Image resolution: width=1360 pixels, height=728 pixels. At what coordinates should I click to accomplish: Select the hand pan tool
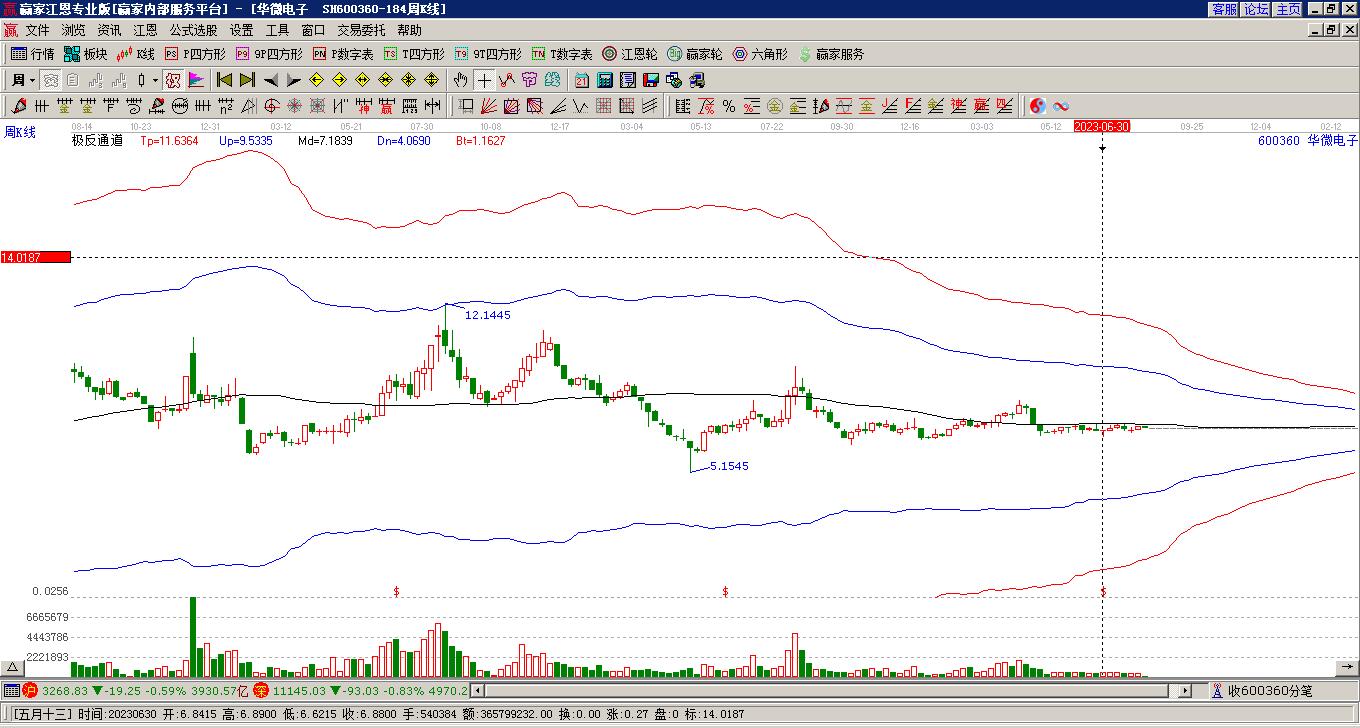(x=460, y=80)
